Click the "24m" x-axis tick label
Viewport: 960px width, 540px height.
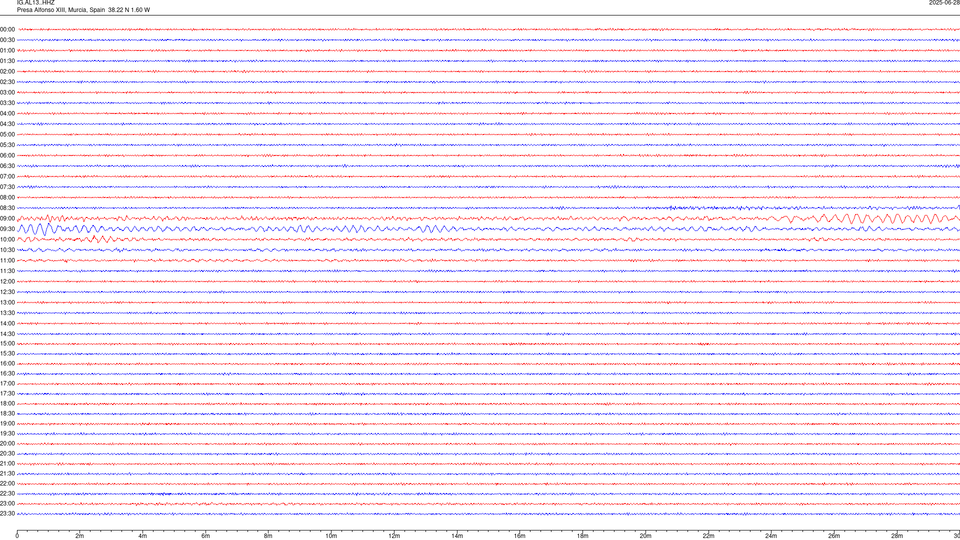point(771,536)
